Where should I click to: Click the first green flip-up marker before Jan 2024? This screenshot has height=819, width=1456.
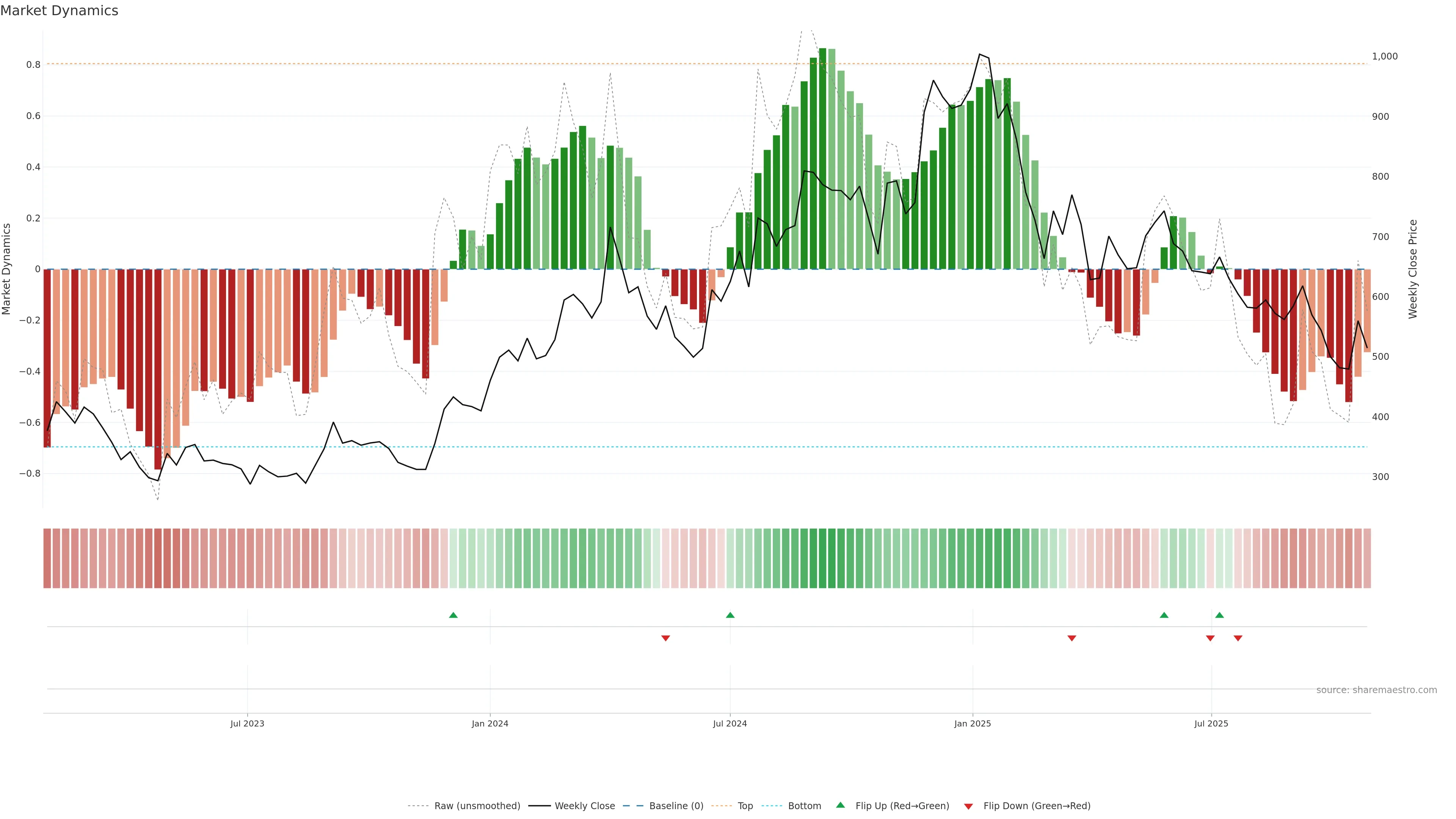(453, 615)
